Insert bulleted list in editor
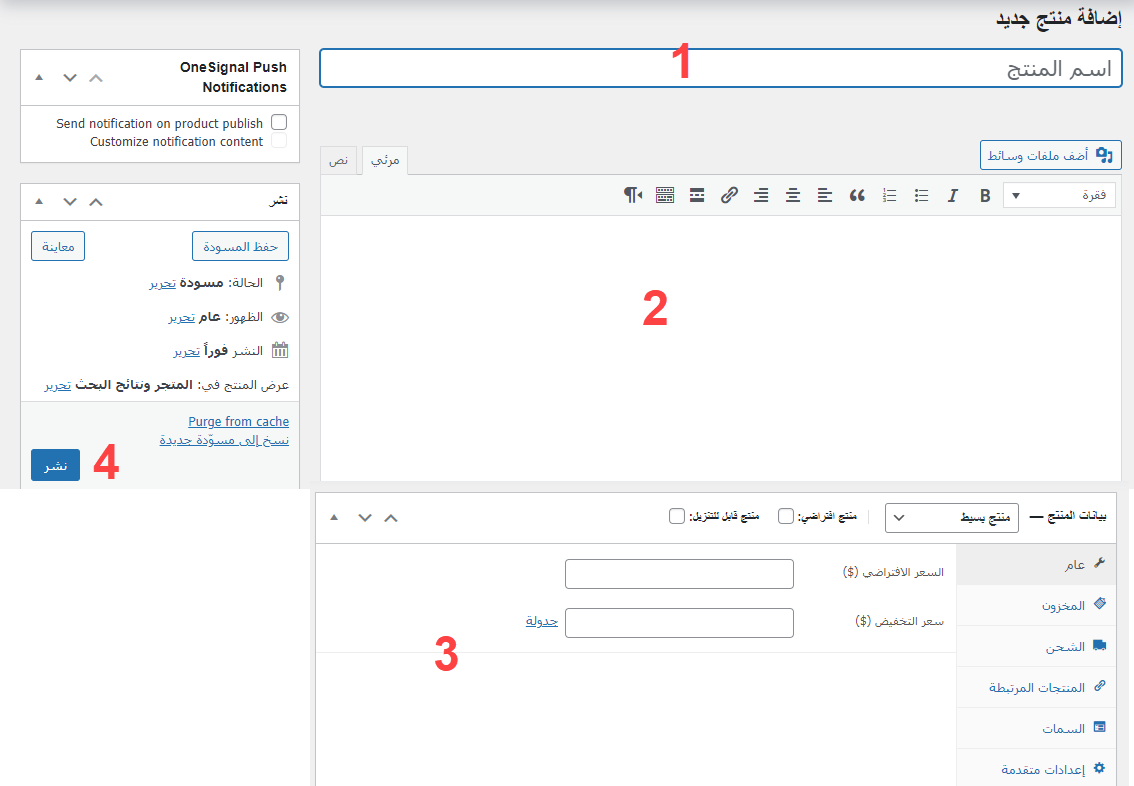The image size is (1134, 786). tap(921, 195)
